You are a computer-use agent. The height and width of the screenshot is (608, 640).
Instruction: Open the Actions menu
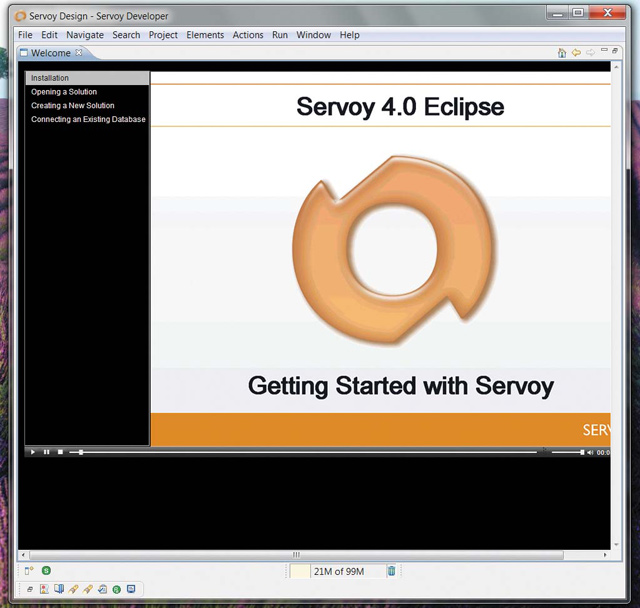coord(248,35)
